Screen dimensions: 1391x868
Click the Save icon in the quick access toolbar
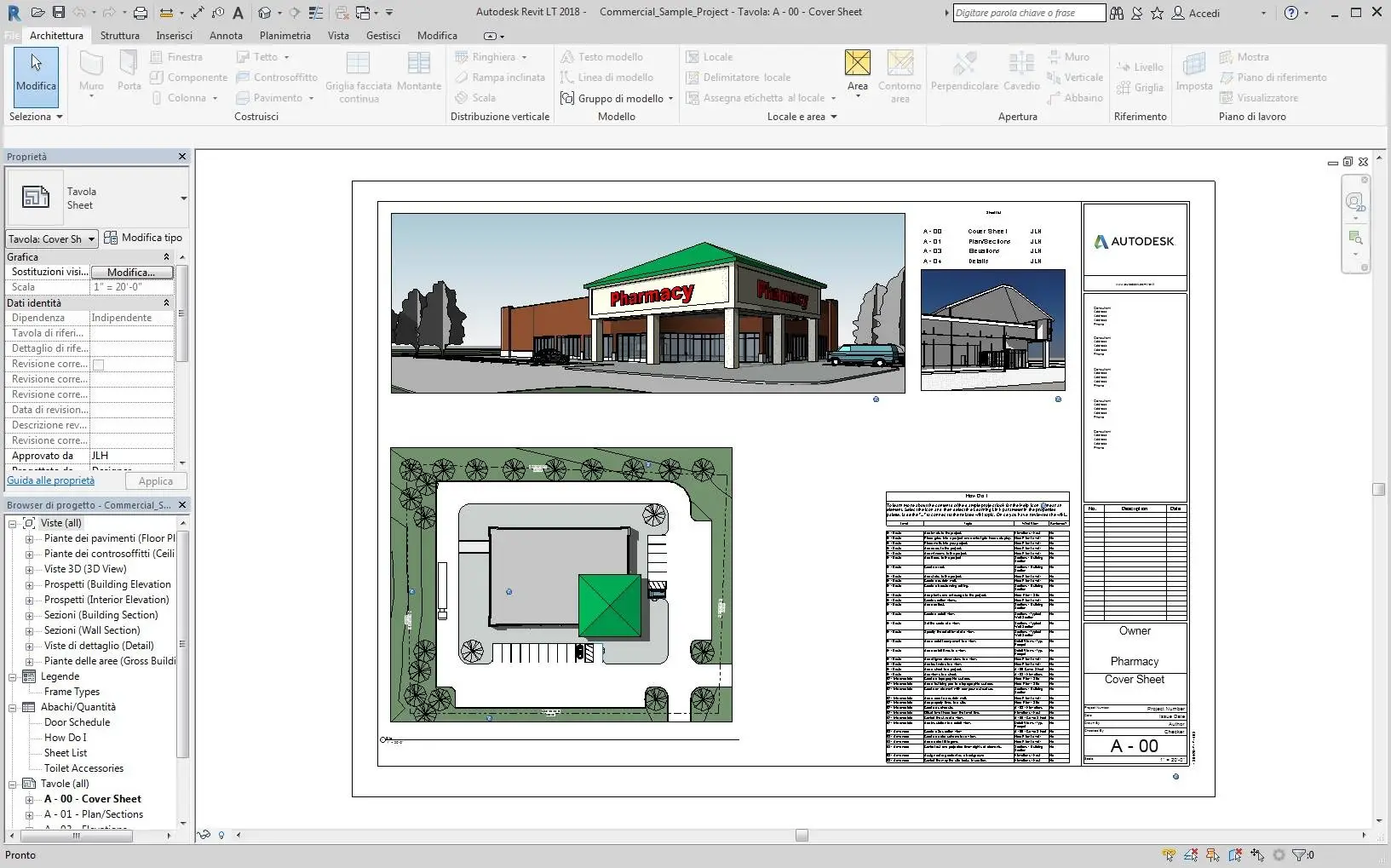click(x=58, y=13)
